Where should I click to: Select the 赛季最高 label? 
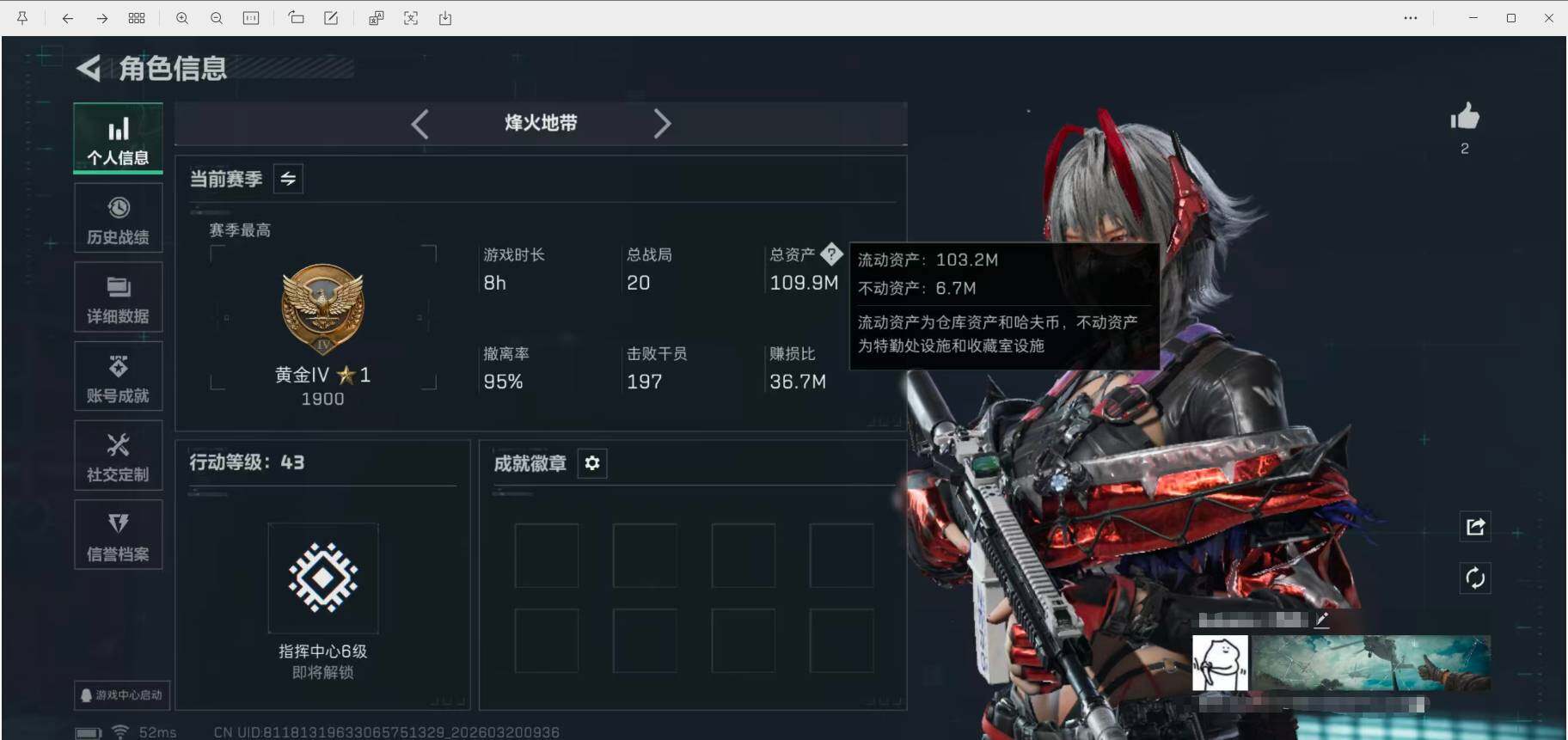(x=240, y=230)
